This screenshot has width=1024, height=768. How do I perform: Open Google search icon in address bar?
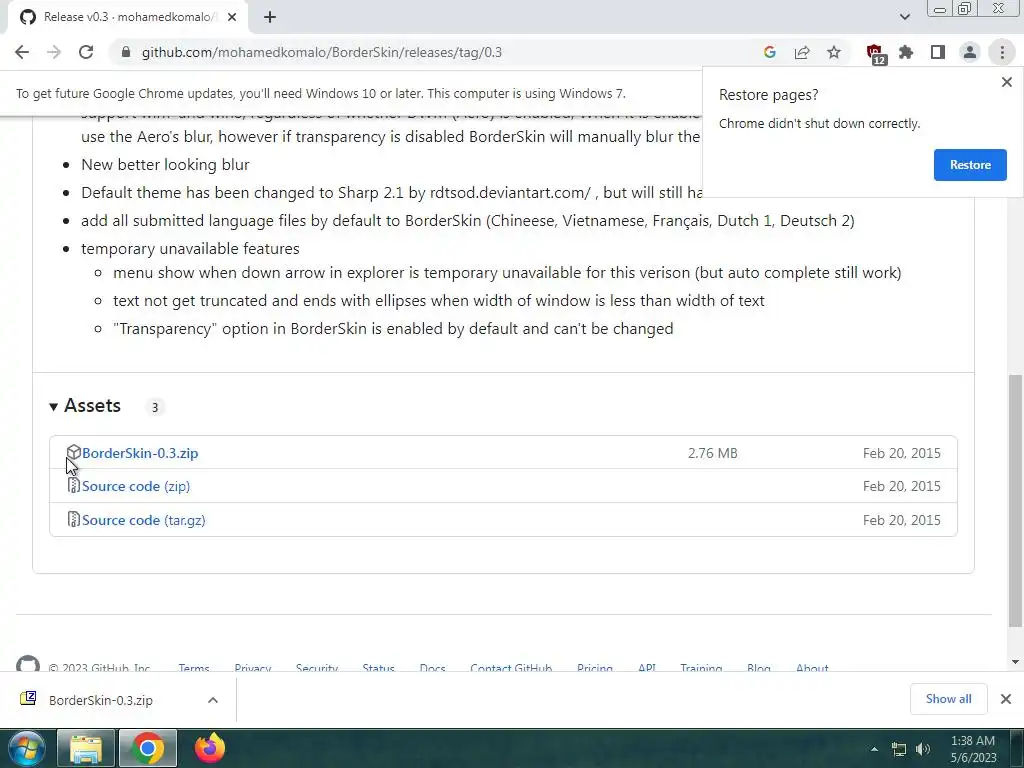tap(769, 52)
